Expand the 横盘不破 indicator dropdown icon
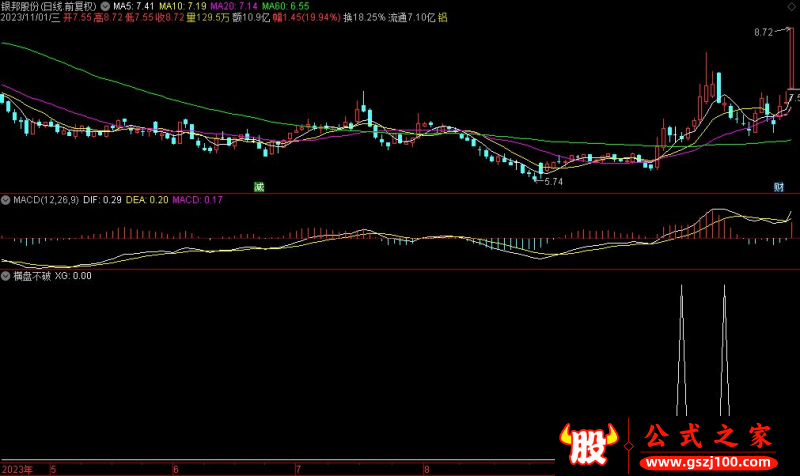800x476 pixels. pos(6,276)
